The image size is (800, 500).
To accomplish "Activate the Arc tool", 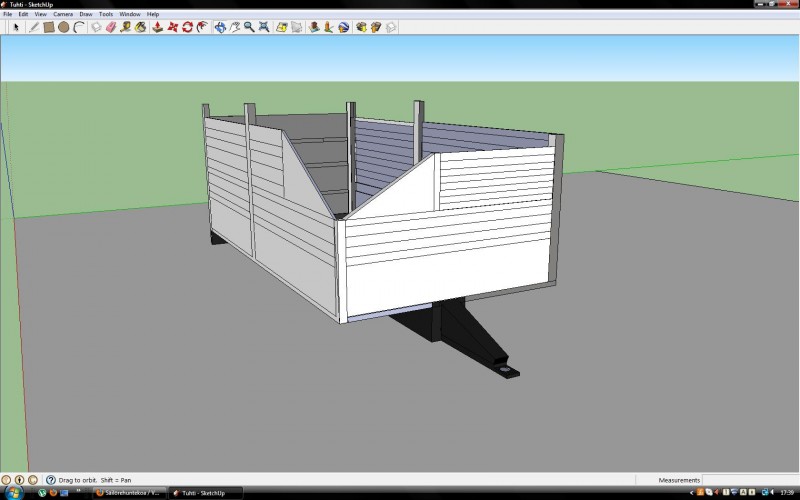I will pyautogui.click(x=79, y=27).
